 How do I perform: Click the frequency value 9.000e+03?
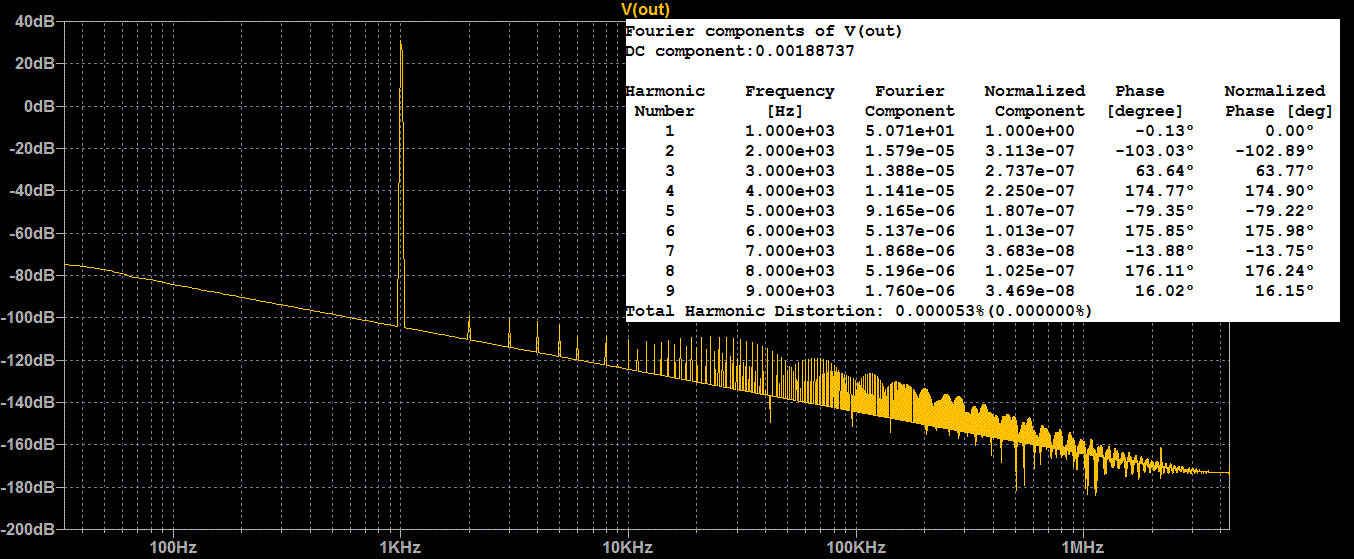pos(789,291)
